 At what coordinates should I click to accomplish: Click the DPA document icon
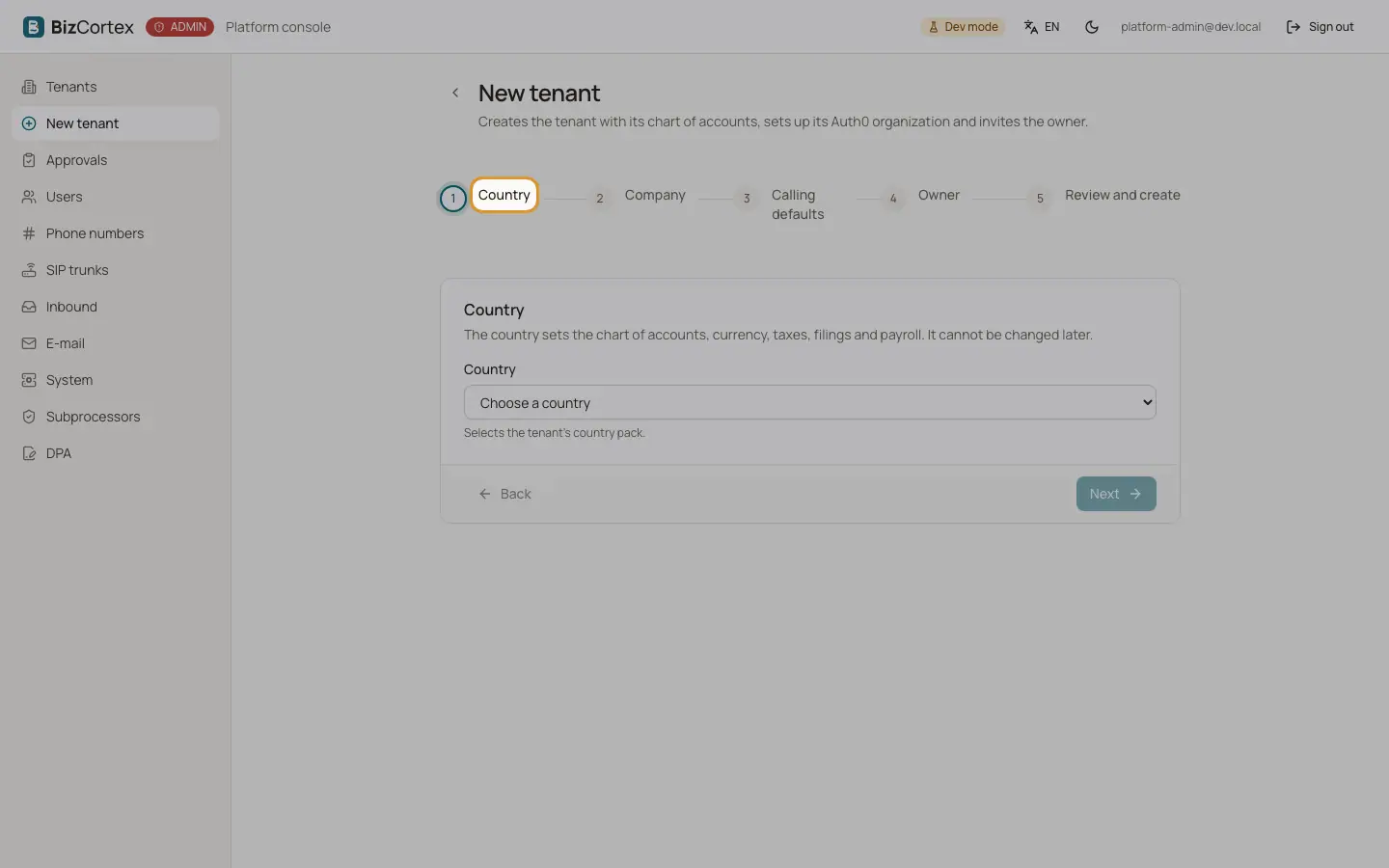[29, 453]
